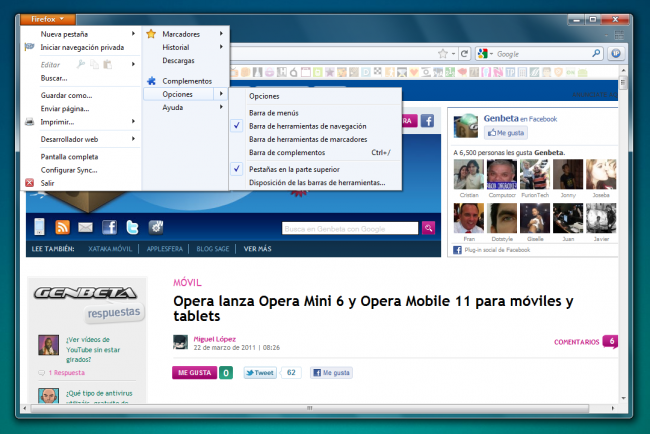Click the mobile phone icon on Genbeta bar

39,227
